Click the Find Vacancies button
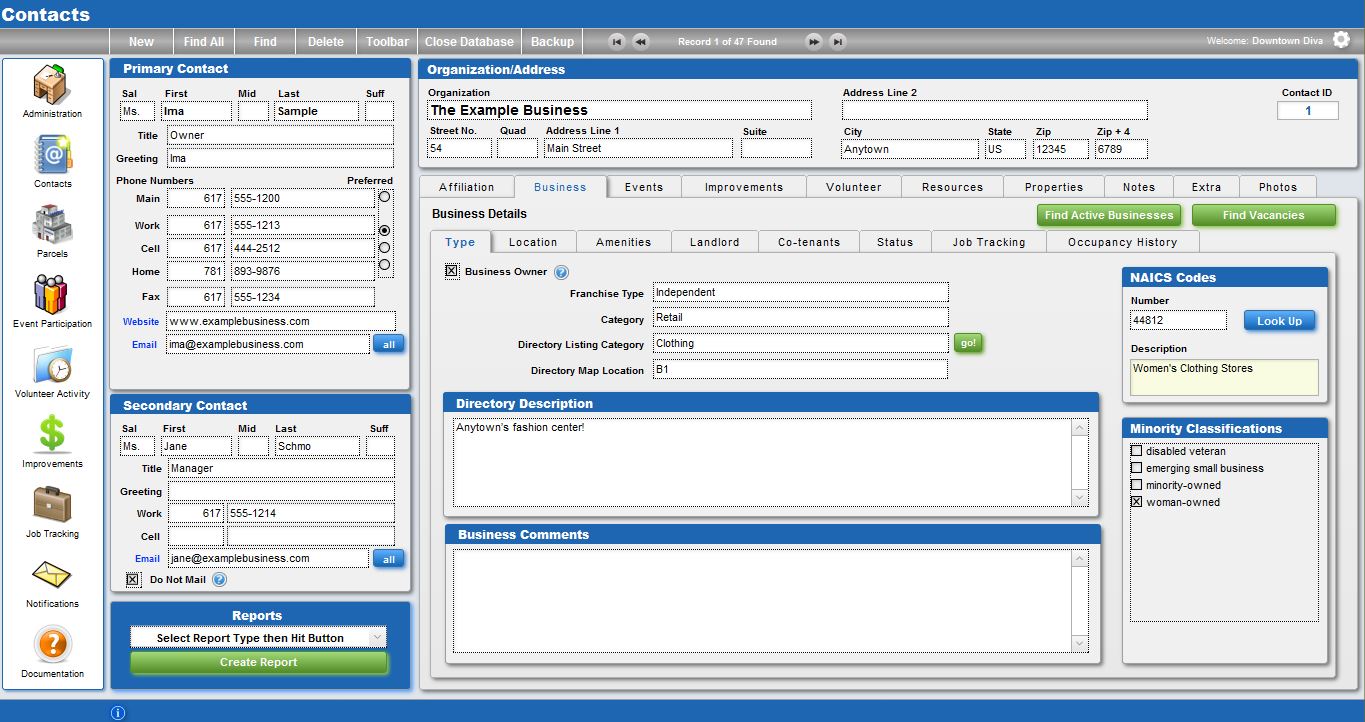 1263,215
